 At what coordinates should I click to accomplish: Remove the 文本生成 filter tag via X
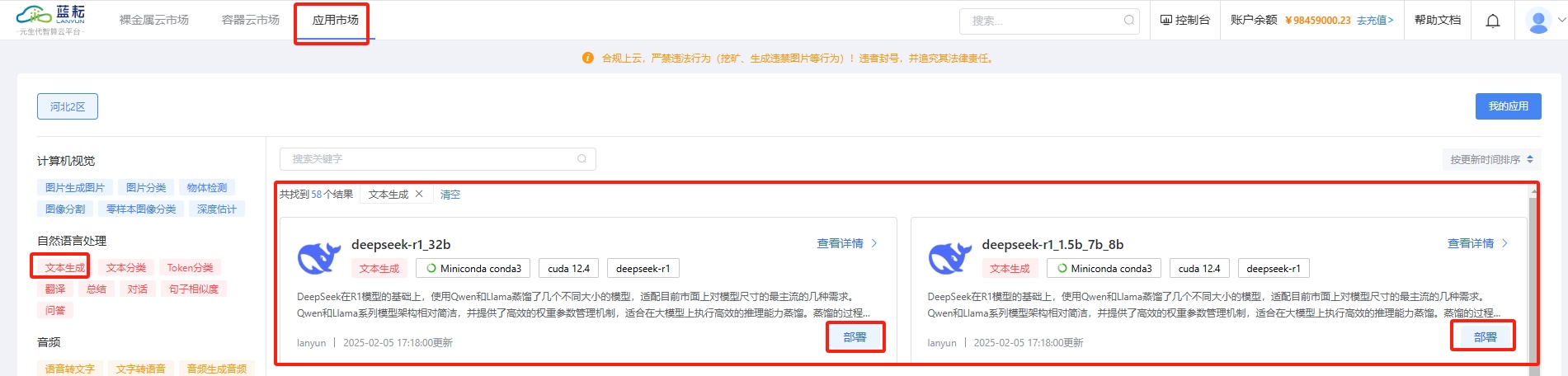point(419,194)
